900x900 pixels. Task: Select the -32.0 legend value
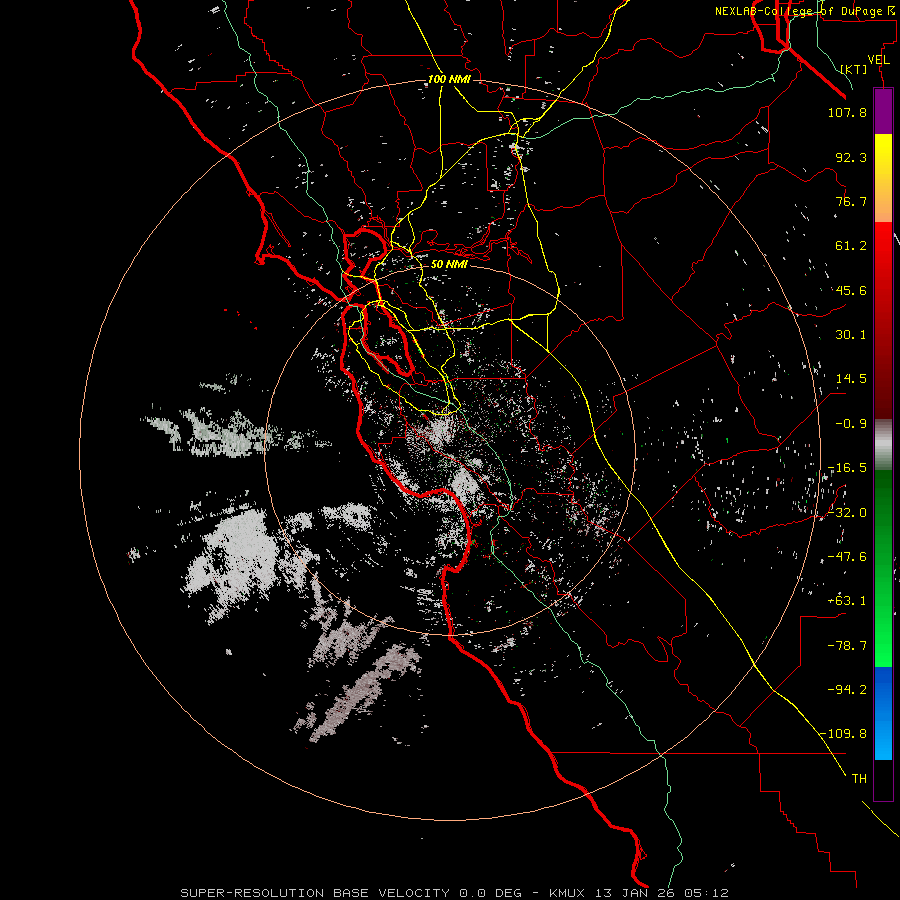coord(847,513)
